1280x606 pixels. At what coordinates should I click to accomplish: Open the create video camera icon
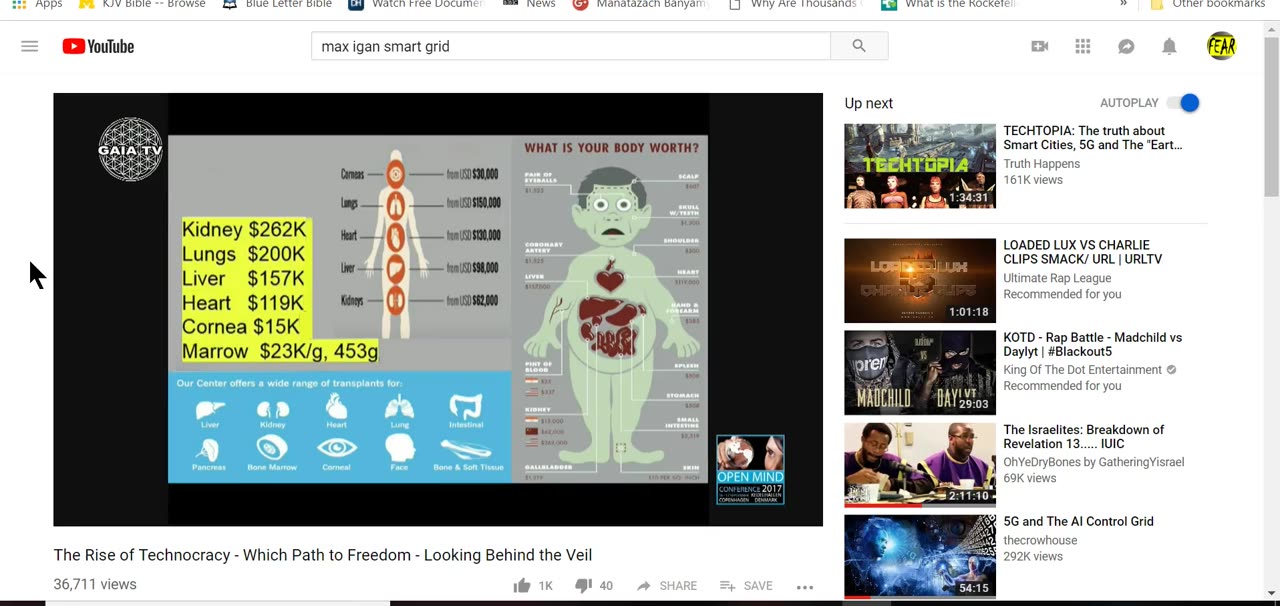pos(1040,46)
